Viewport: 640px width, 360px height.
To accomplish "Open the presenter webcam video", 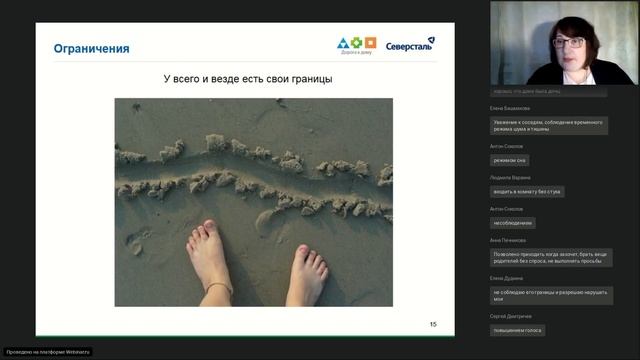I will point(564,43).
